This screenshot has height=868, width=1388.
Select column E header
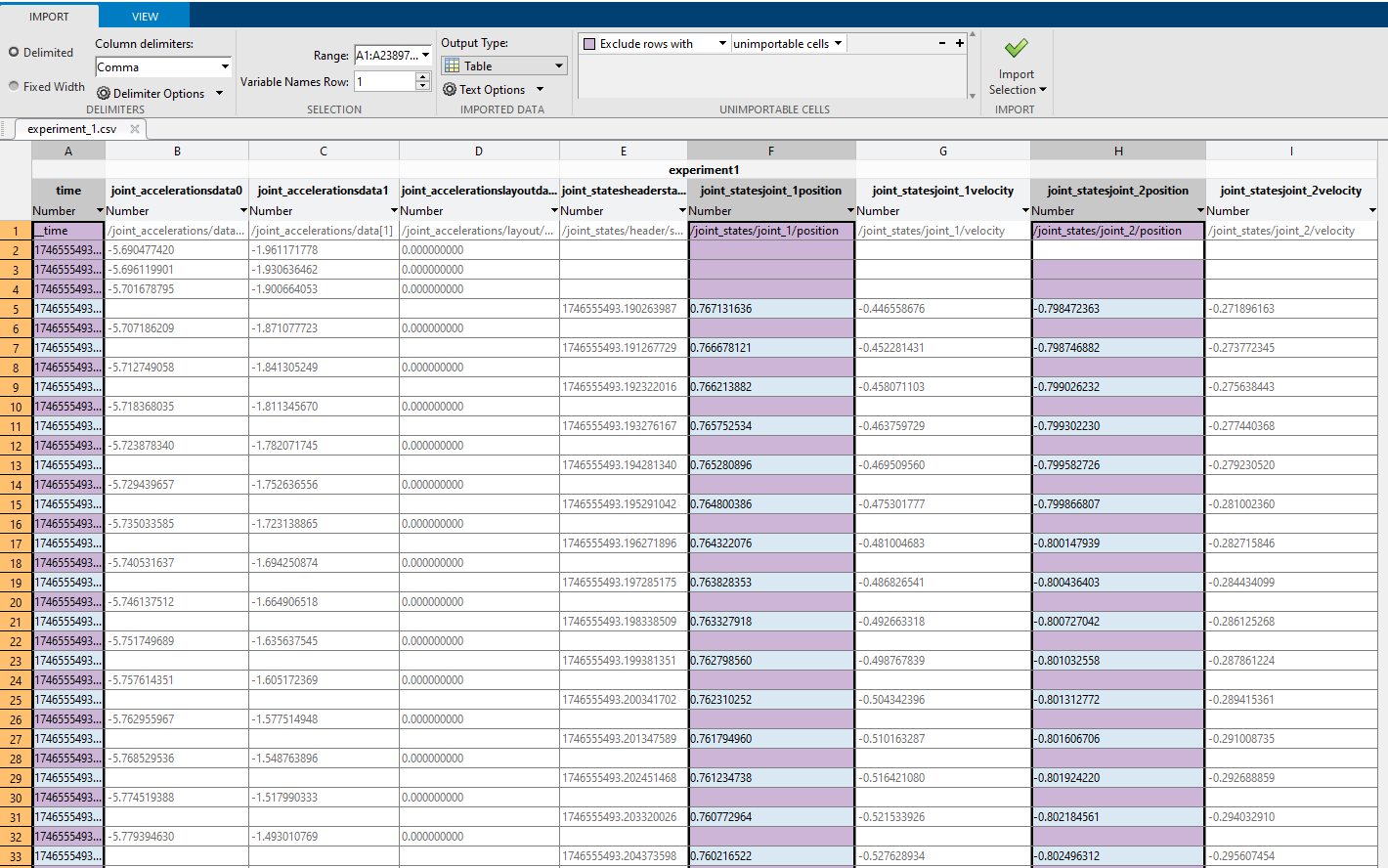click(x=624, y=151)
